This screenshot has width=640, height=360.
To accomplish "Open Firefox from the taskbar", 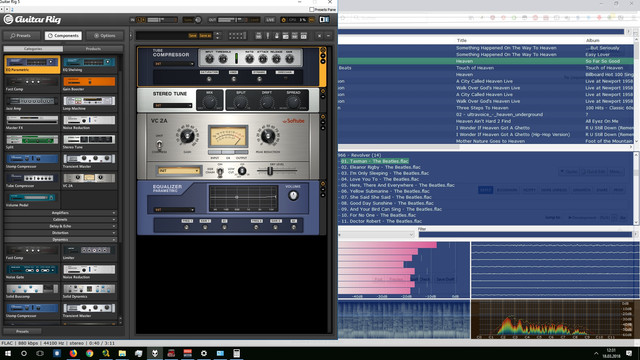I will point(73,353).
